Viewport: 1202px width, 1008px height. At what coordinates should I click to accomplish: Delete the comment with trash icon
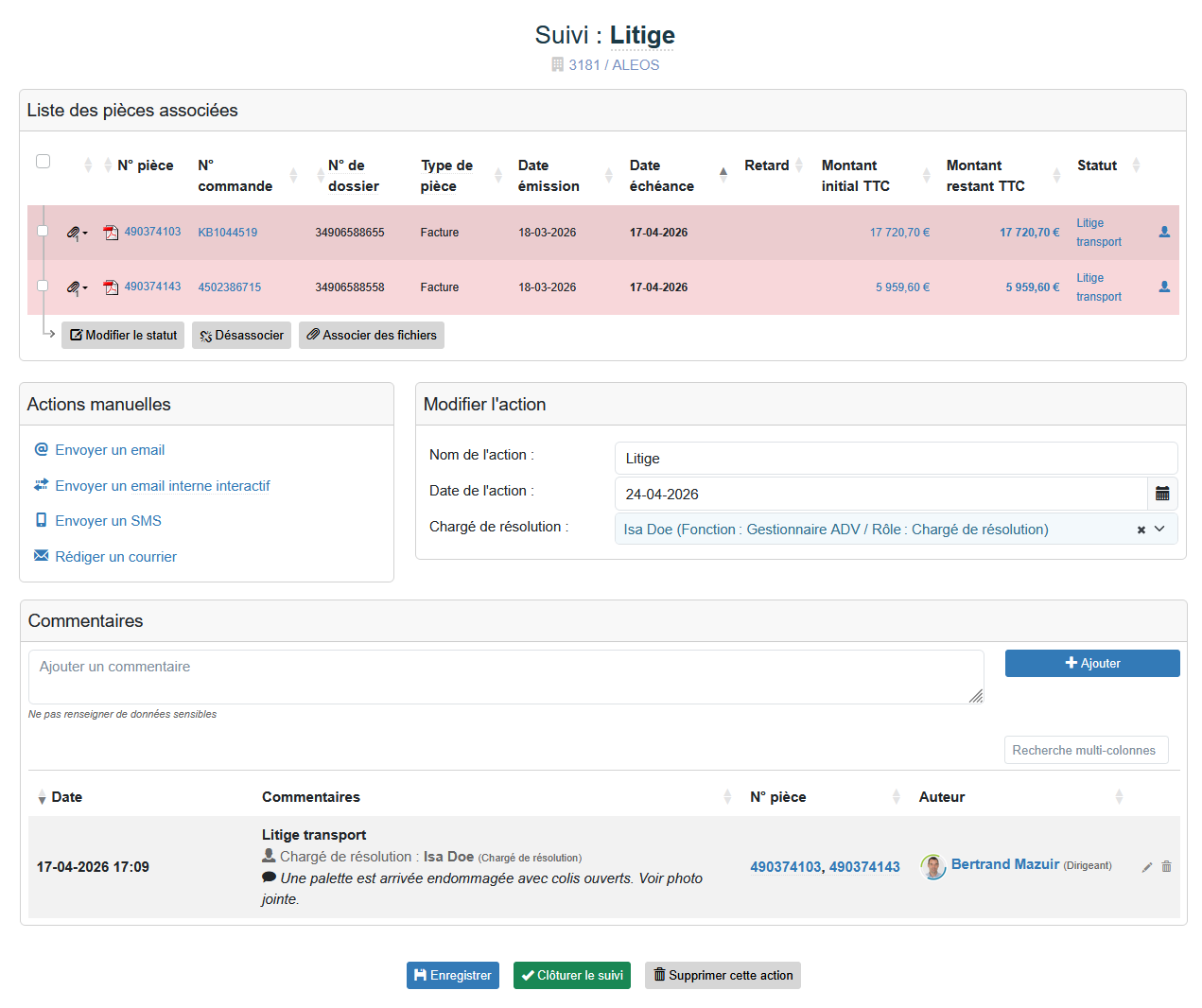(x=1166, y=867)
